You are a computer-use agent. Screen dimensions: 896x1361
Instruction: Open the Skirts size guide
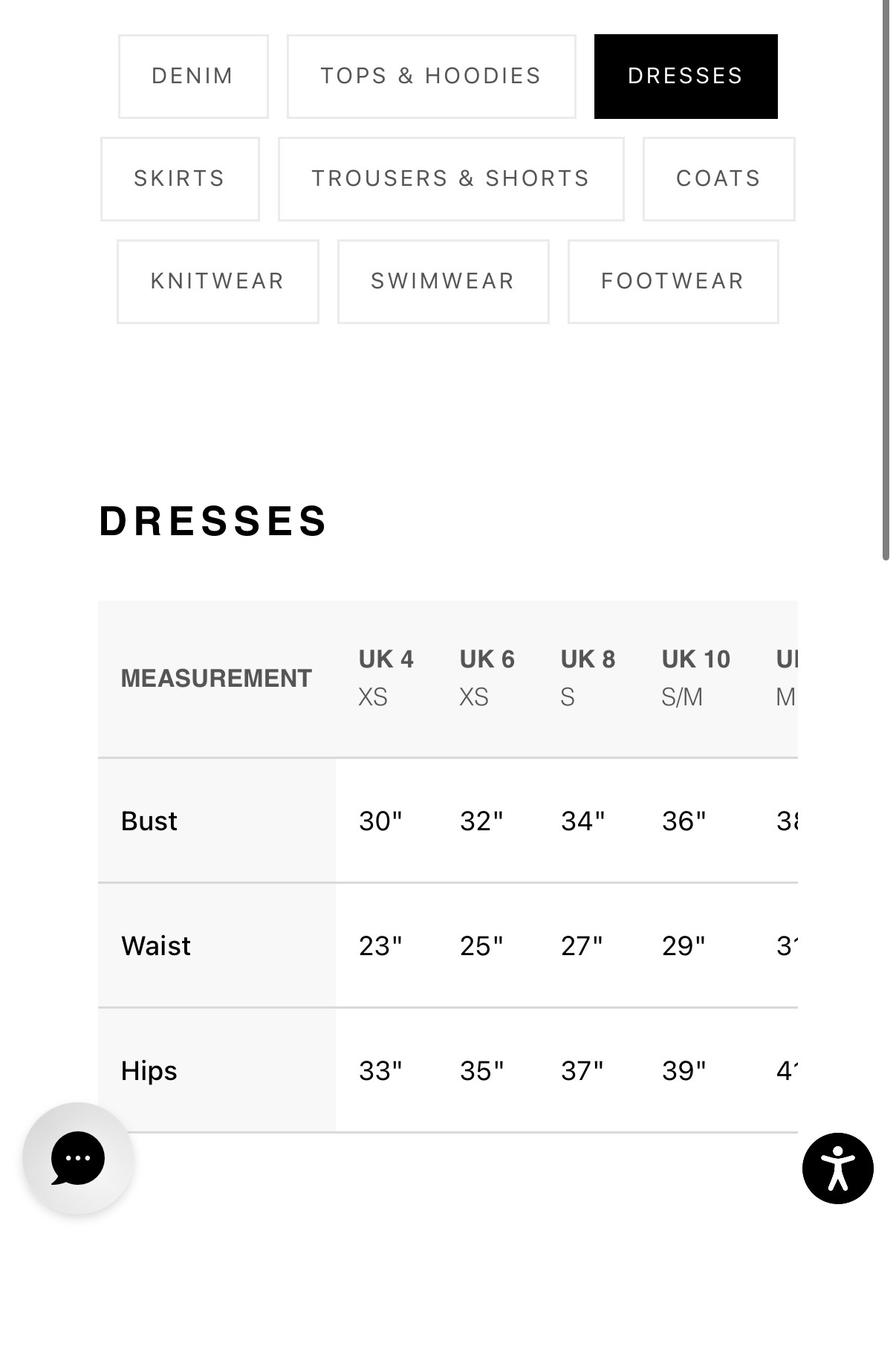(180, 179)
